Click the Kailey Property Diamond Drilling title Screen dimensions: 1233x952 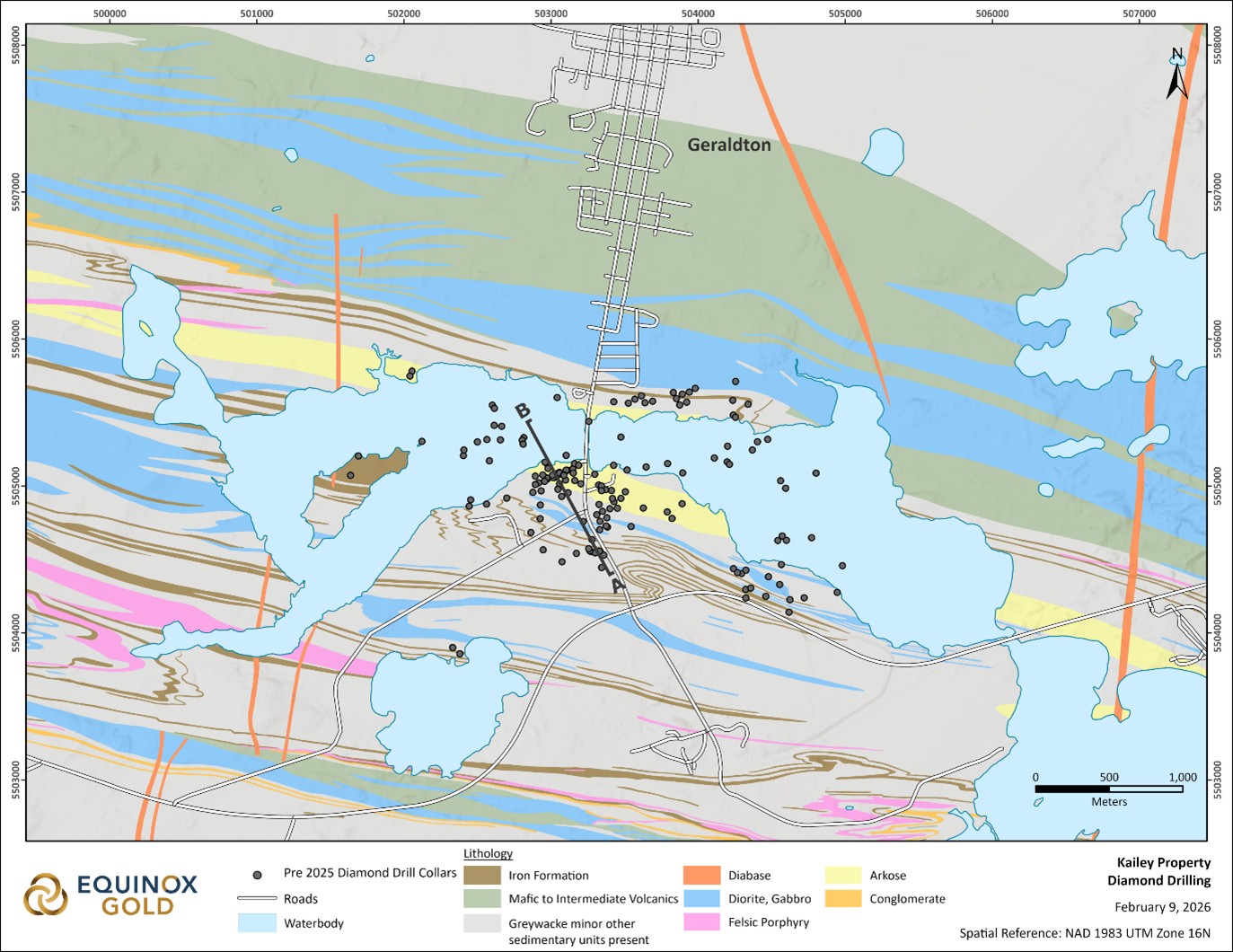pyautogui.click(x=1158, y=871)
